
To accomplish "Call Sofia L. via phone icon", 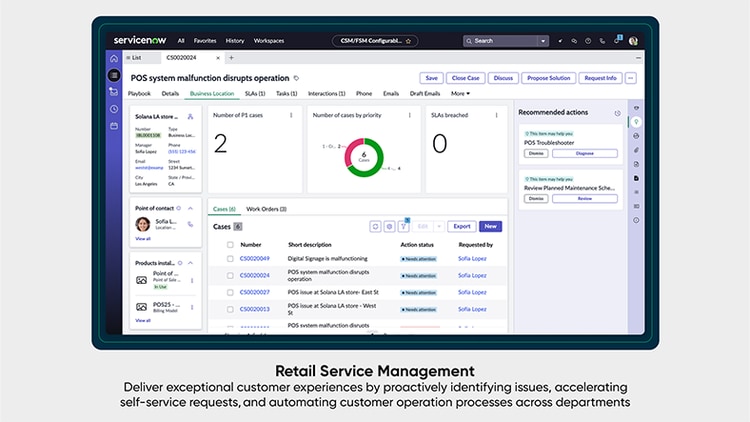I will coord(190,224).
